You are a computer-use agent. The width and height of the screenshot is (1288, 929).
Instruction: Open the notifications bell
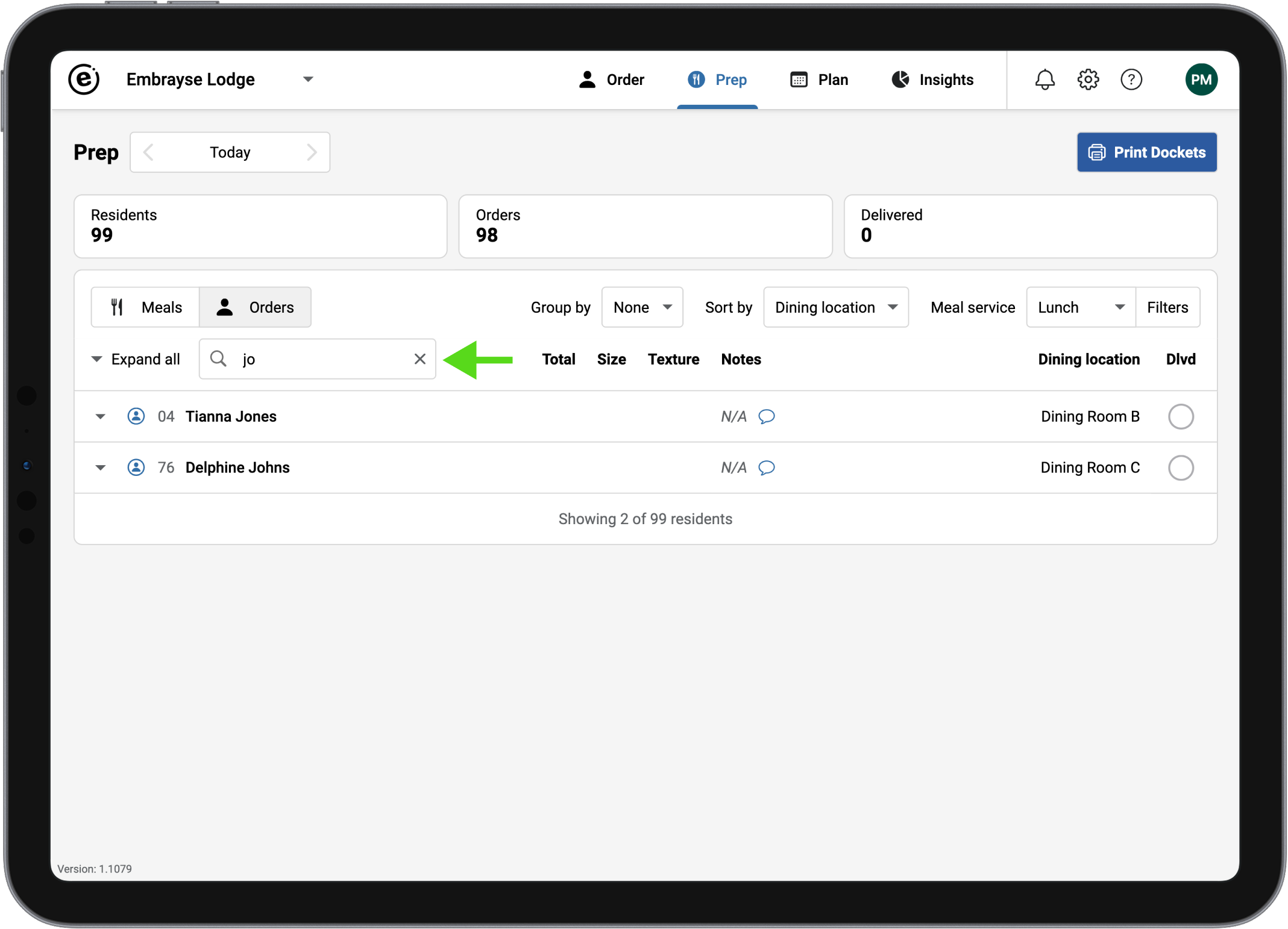click(x=1045, y=80)
